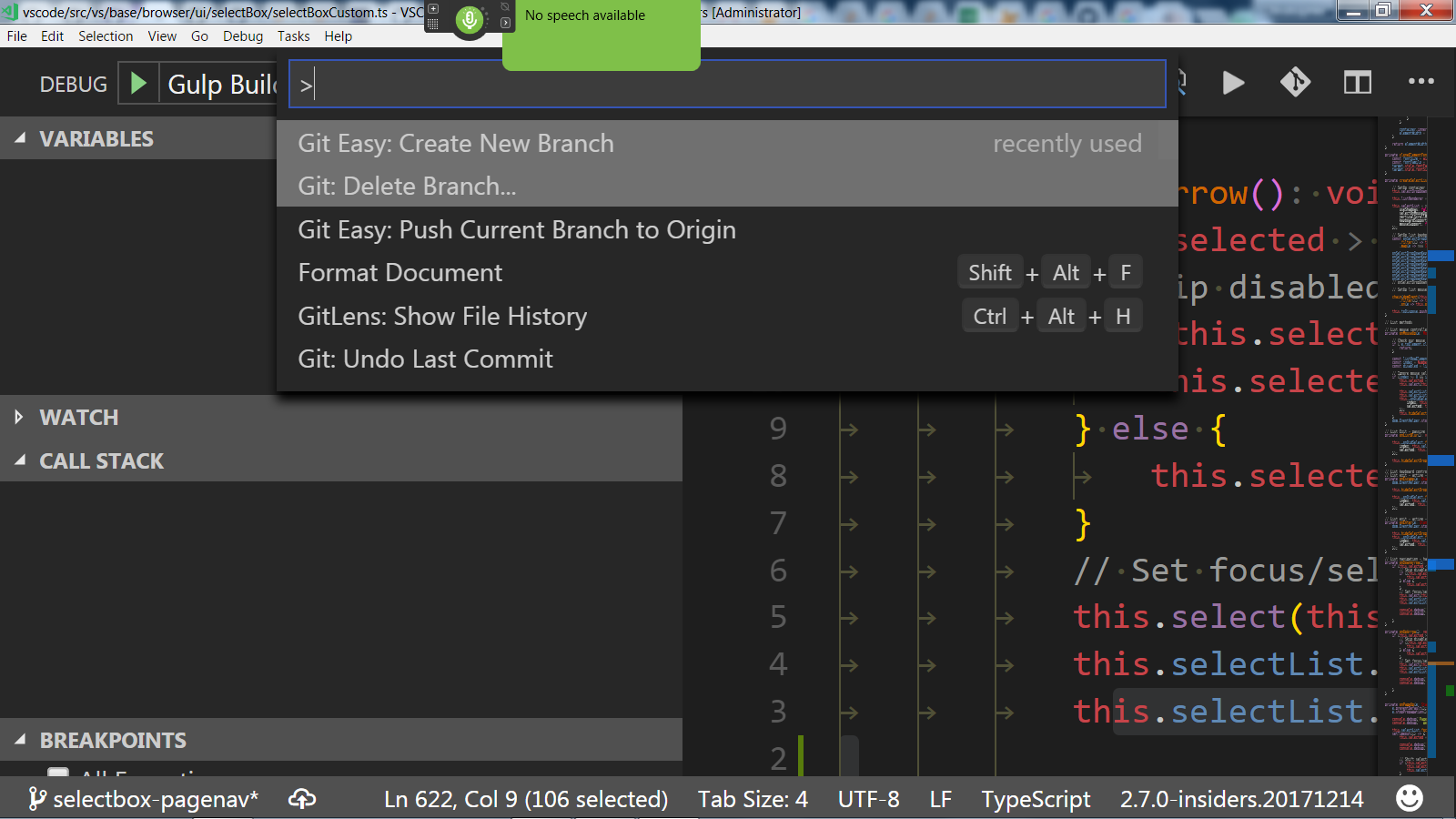Open the Edit menu
This screenshot has width=1456, height=819.
coord(53,36)
